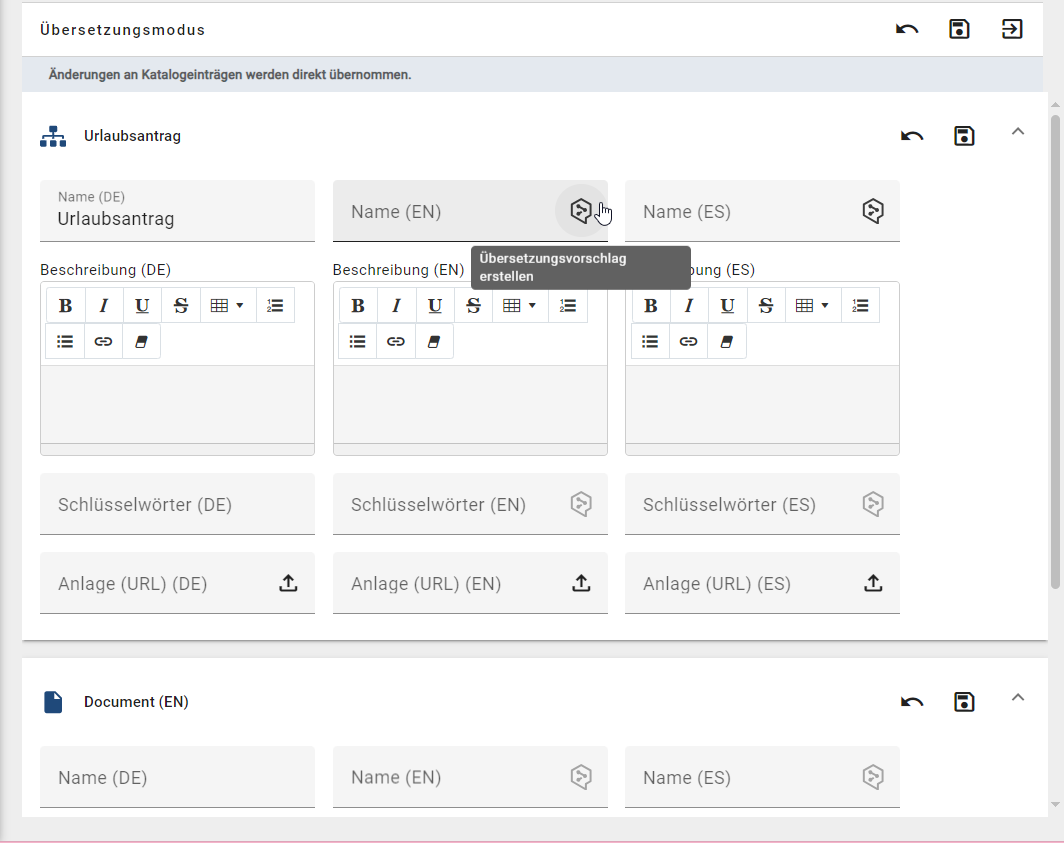
Task: Collapse the Document (EN) section
Action: [x=1018, y=697]
